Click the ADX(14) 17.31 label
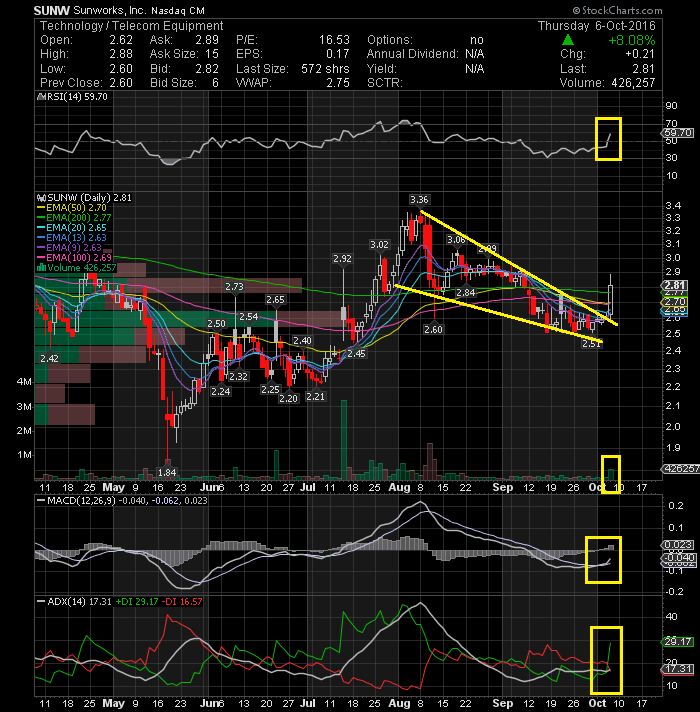Image resolution: width=700 pixels, height=712 pixels. coord(79,601)
